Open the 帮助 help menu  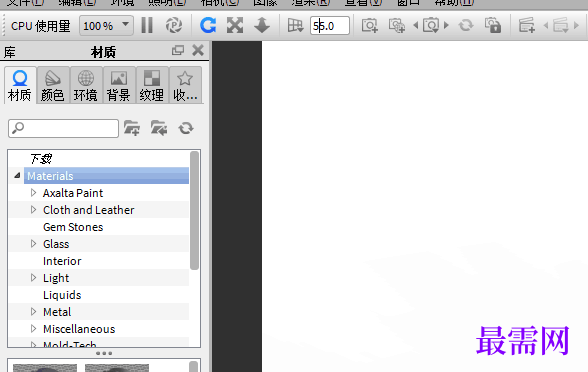[x=454, y=2]
